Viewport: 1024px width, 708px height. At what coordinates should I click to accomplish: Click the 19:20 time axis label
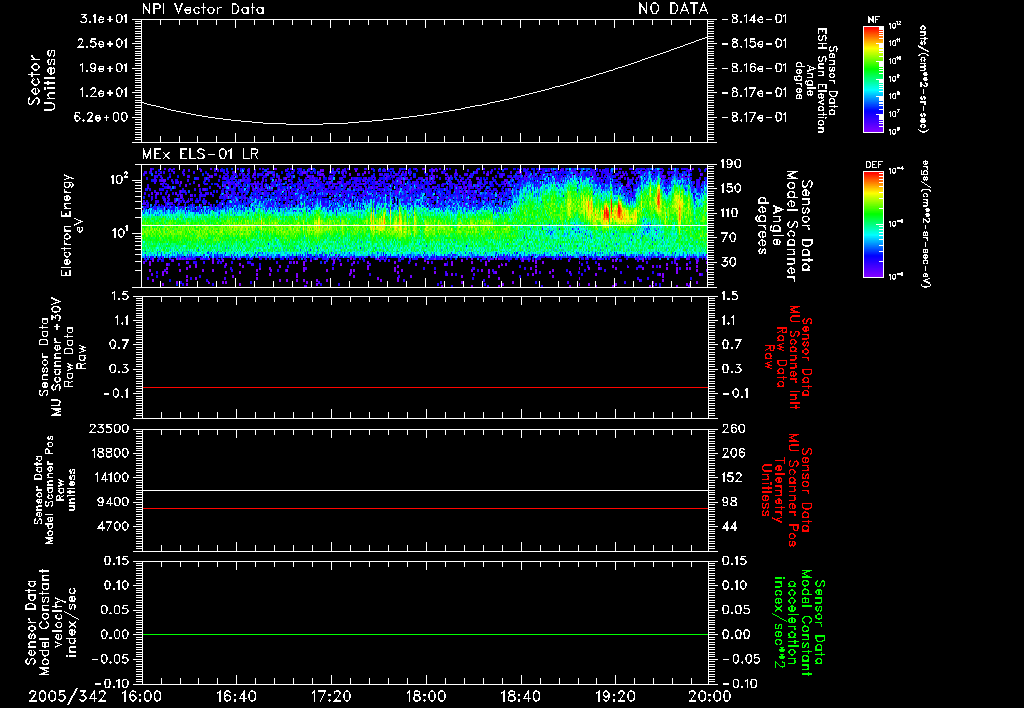[615, 696]
